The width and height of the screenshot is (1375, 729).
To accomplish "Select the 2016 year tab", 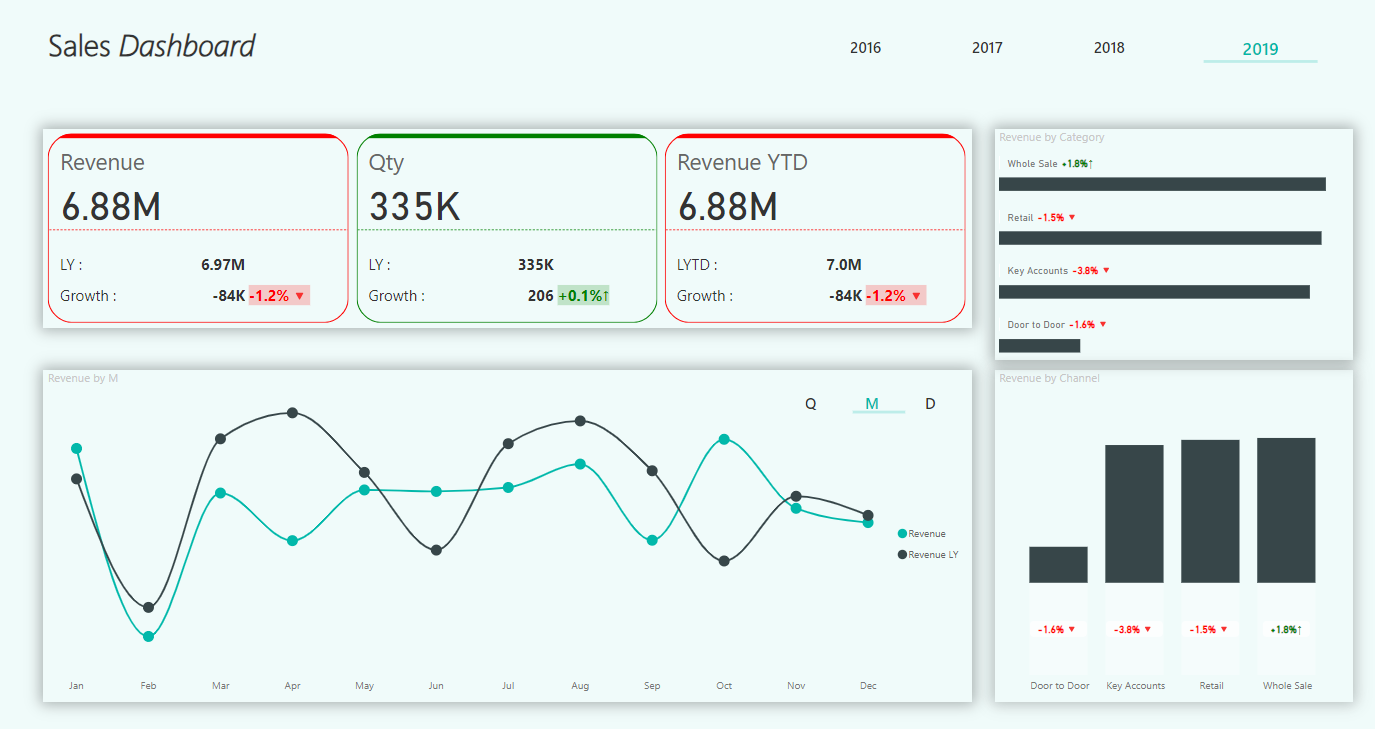I will [865, 48].
